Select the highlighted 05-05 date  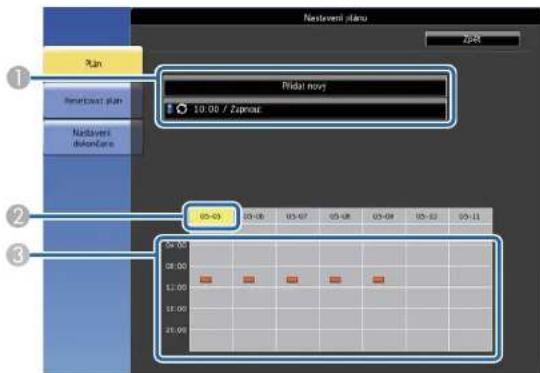click(x=210, y=216)
